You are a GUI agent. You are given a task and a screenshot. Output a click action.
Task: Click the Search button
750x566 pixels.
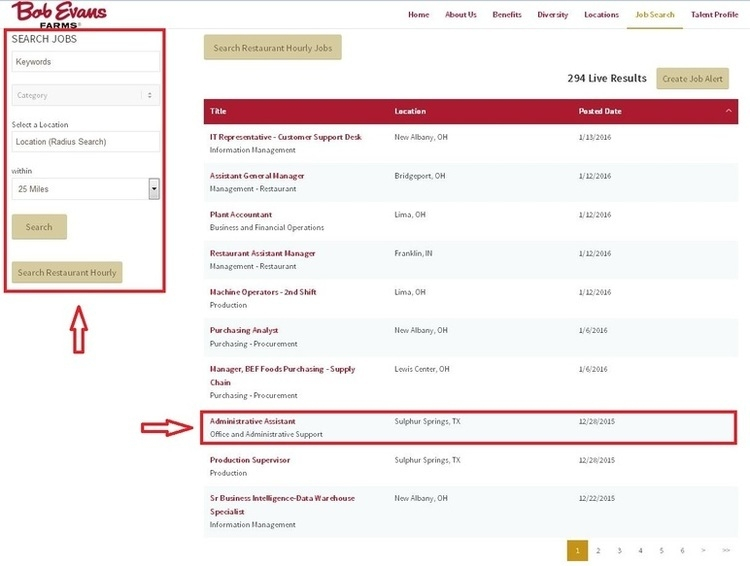click(39, 227)
